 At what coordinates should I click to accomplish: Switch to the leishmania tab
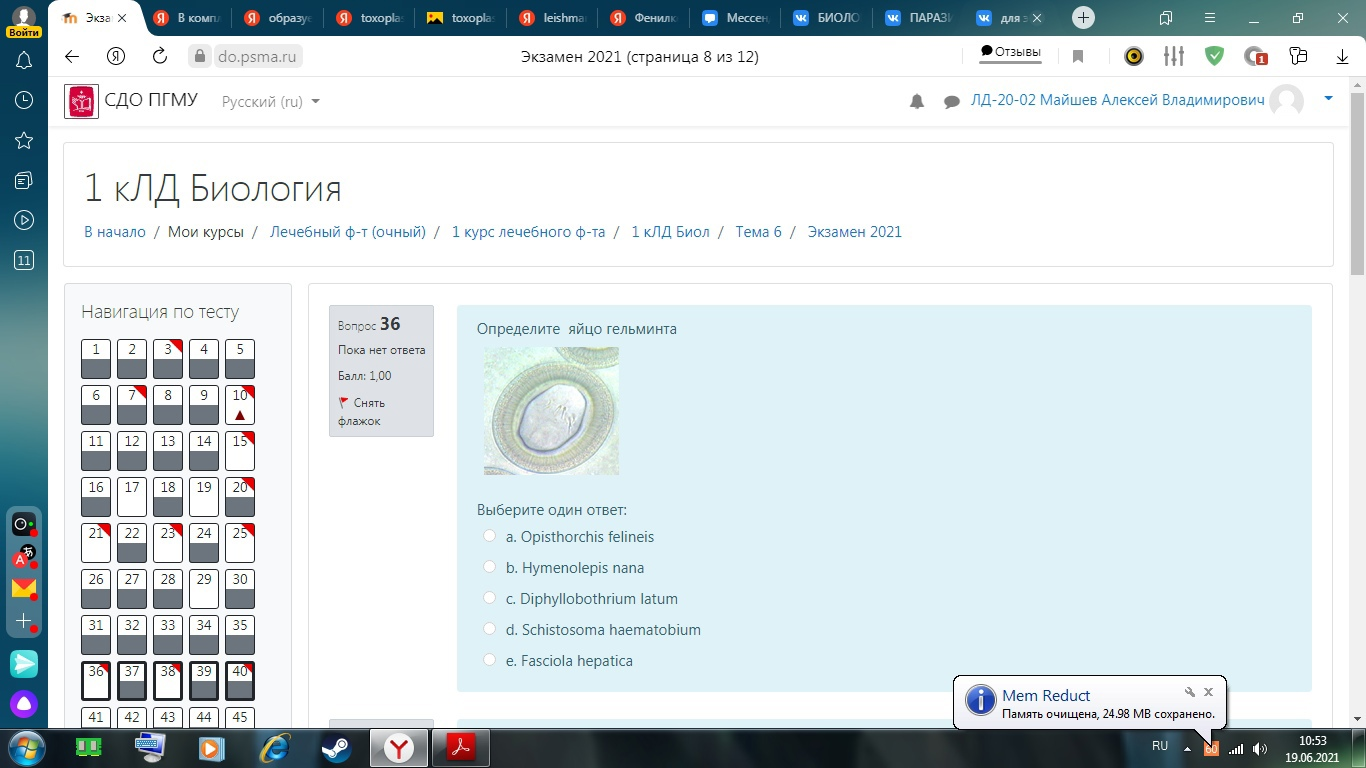[554, 18]
